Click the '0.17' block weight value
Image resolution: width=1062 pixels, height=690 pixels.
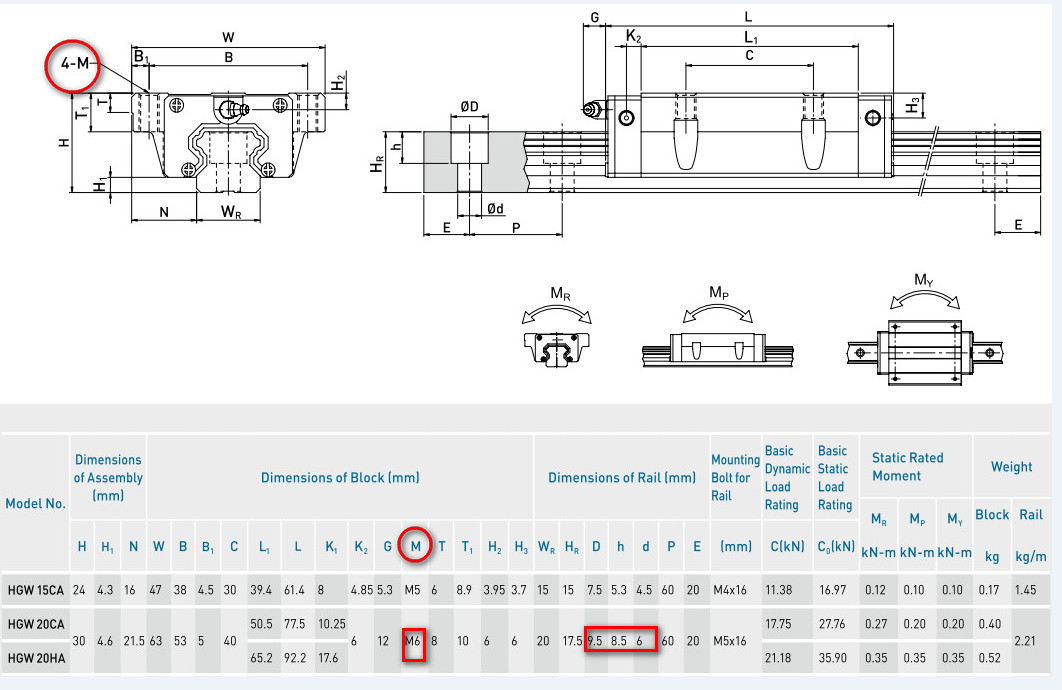coord(989,590)
